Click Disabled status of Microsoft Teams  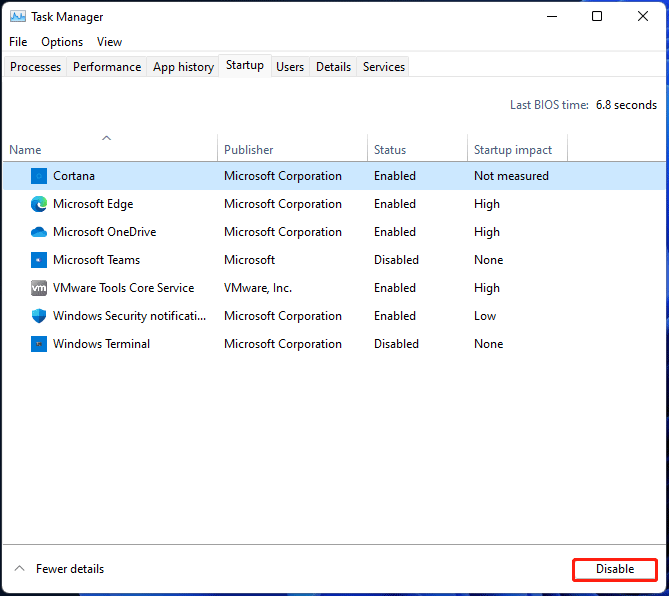pos(396,260)
